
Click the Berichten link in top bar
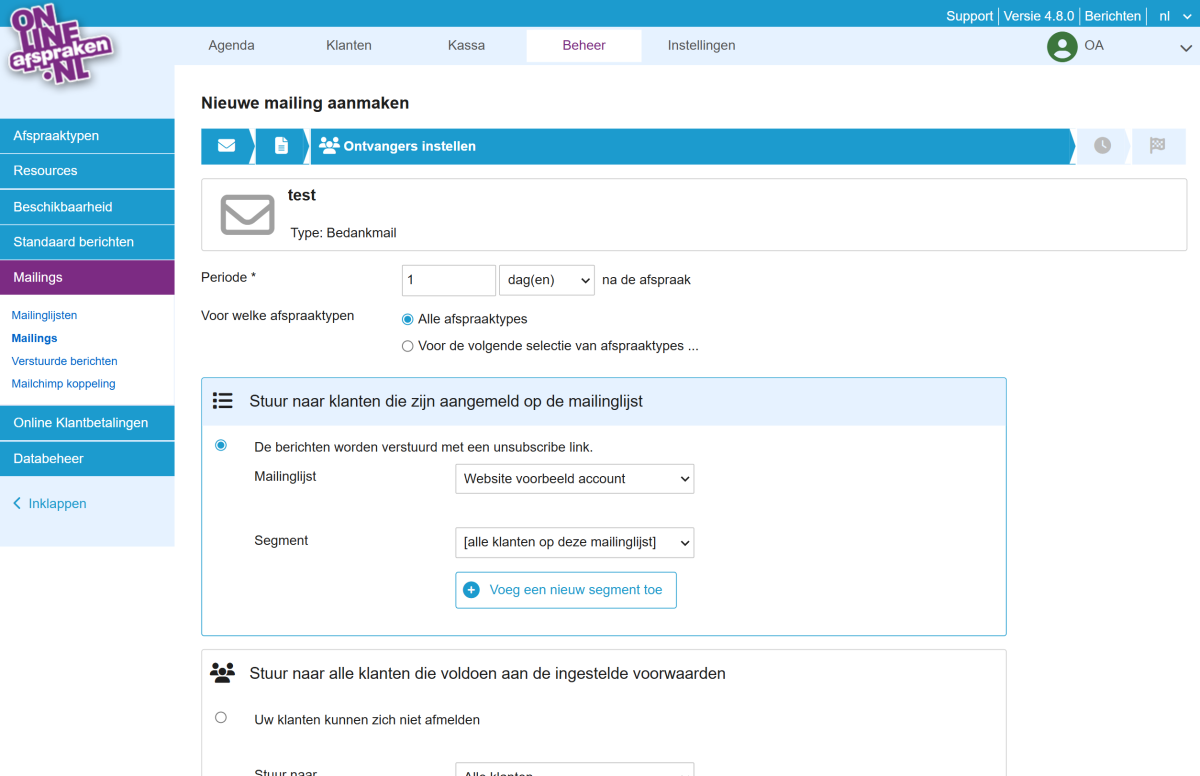pyautogui.click(x=1113, y=16)
